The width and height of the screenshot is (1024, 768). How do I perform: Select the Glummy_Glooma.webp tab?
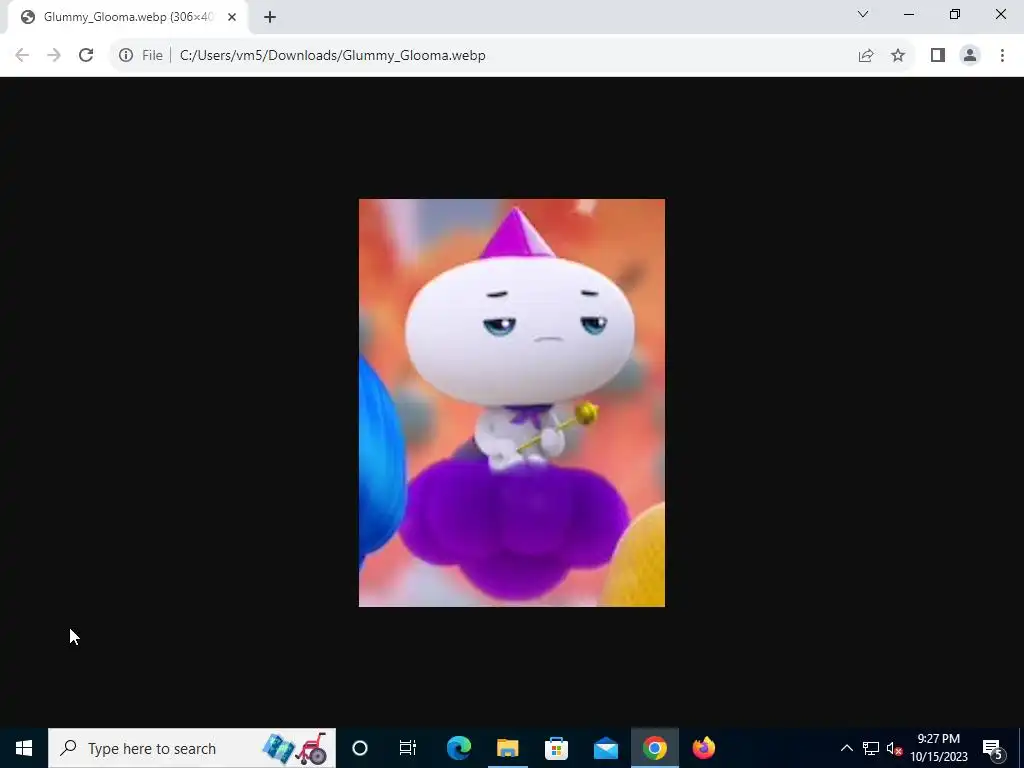tap(128, 17)
